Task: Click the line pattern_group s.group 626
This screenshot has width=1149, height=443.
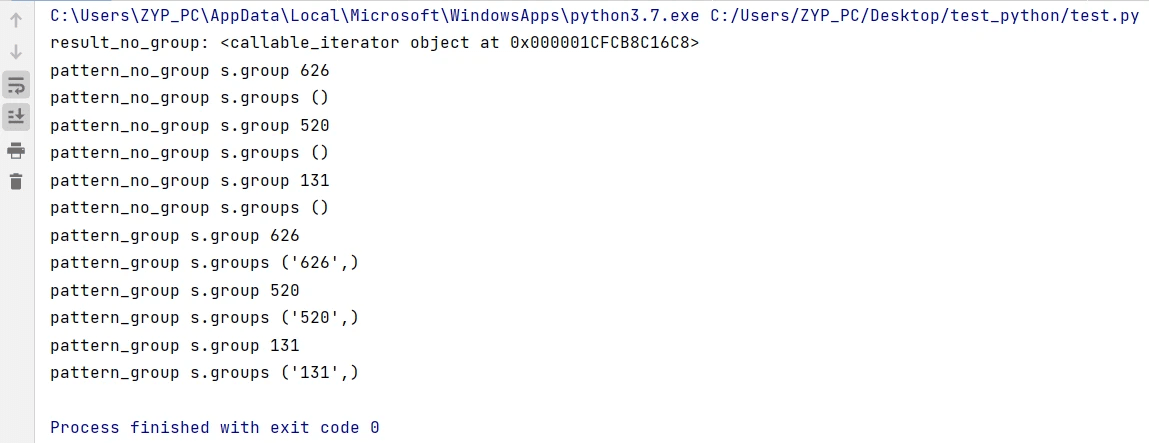Action: click(175, 236)
